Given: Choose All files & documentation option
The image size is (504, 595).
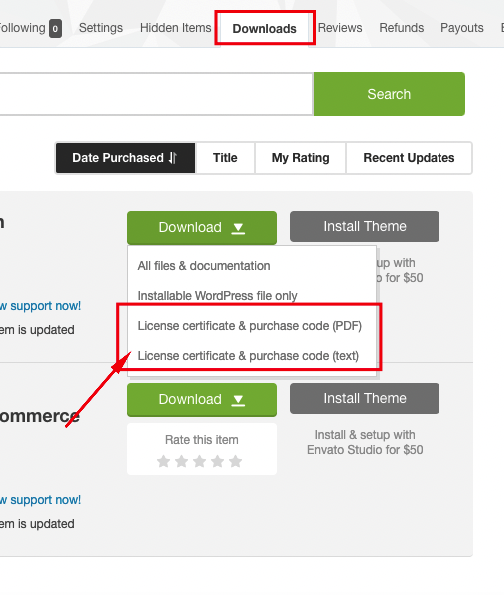Looking at the screenshot, I should [x=204, y=266].
